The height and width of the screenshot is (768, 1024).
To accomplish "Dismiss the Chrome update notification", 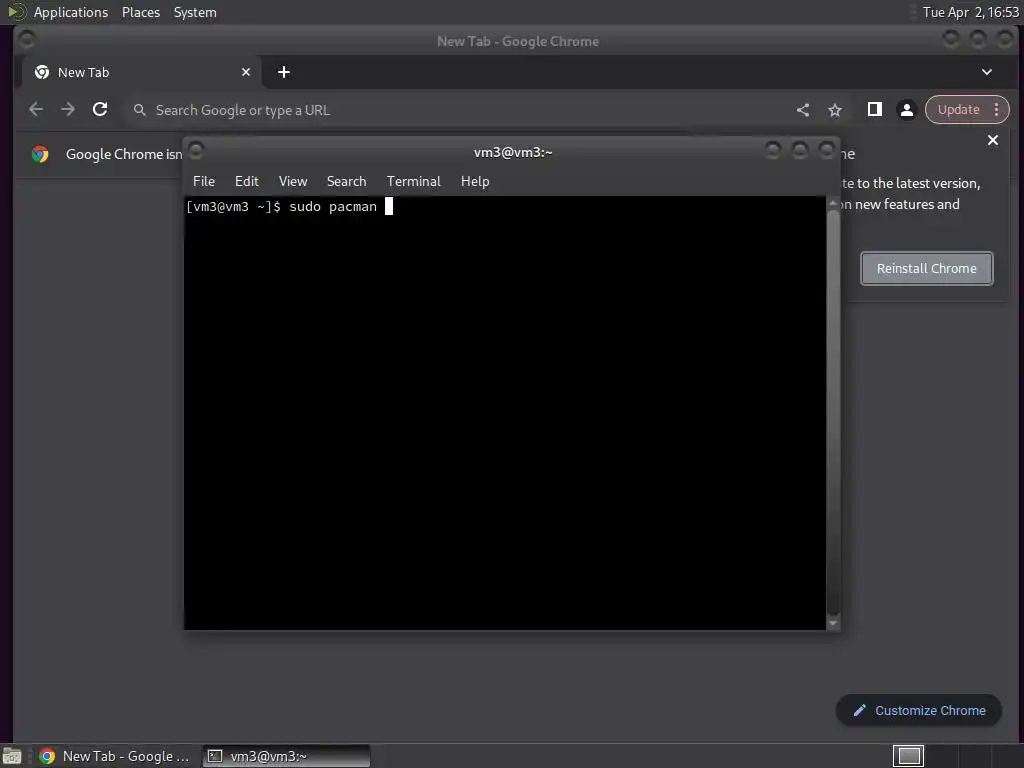I will (993, 140).
